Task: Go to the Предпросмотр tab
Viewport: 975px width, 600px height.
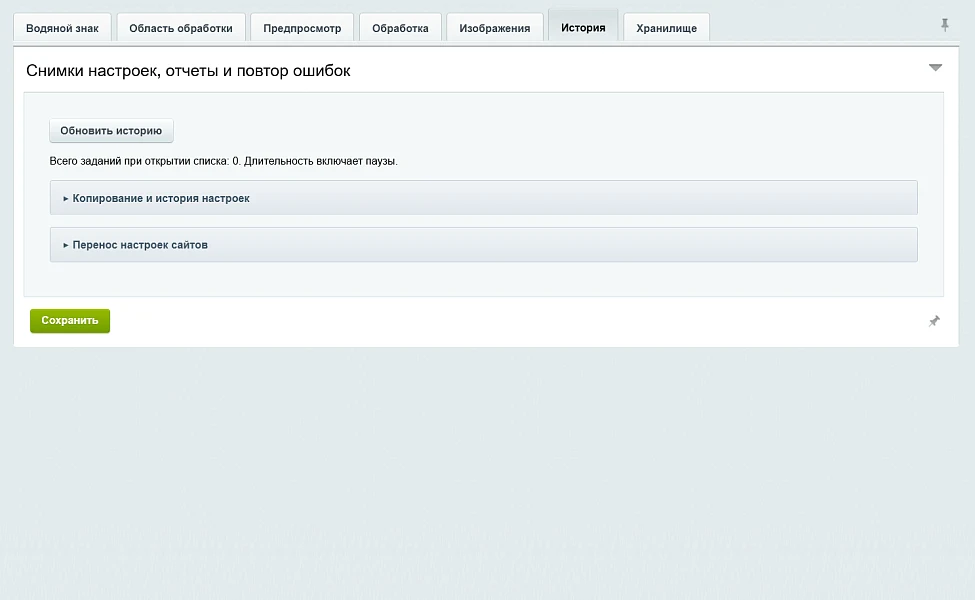Action: (302, 27)
